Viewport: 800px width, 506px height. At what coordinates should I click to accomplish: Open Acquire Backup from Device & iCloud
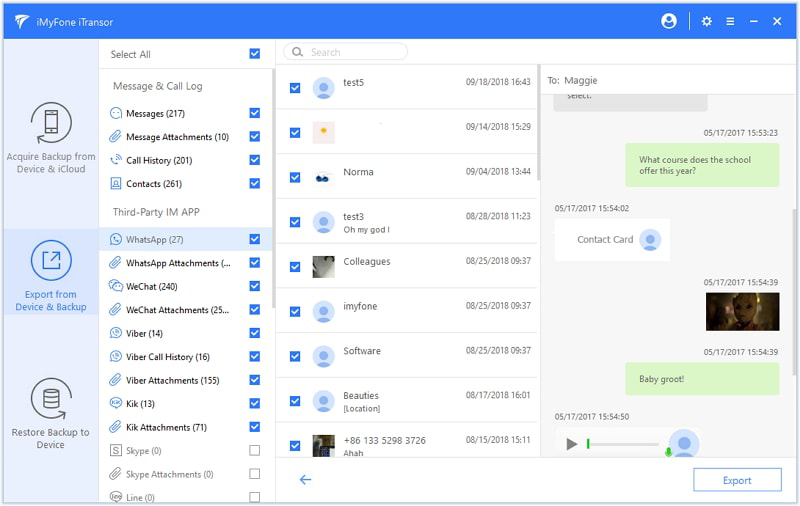click(51, 138)
